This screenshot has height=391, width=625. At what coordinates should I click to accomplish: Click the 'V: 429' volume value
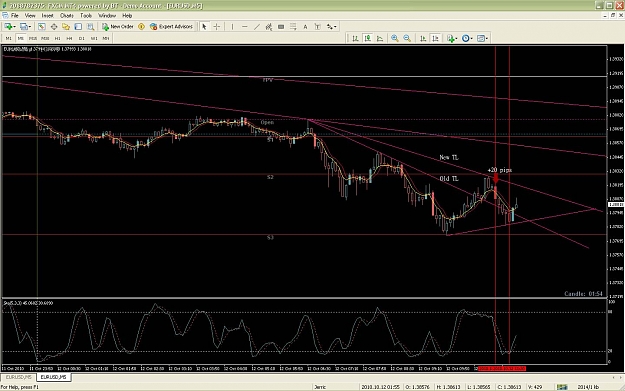[x=535, y=387]
